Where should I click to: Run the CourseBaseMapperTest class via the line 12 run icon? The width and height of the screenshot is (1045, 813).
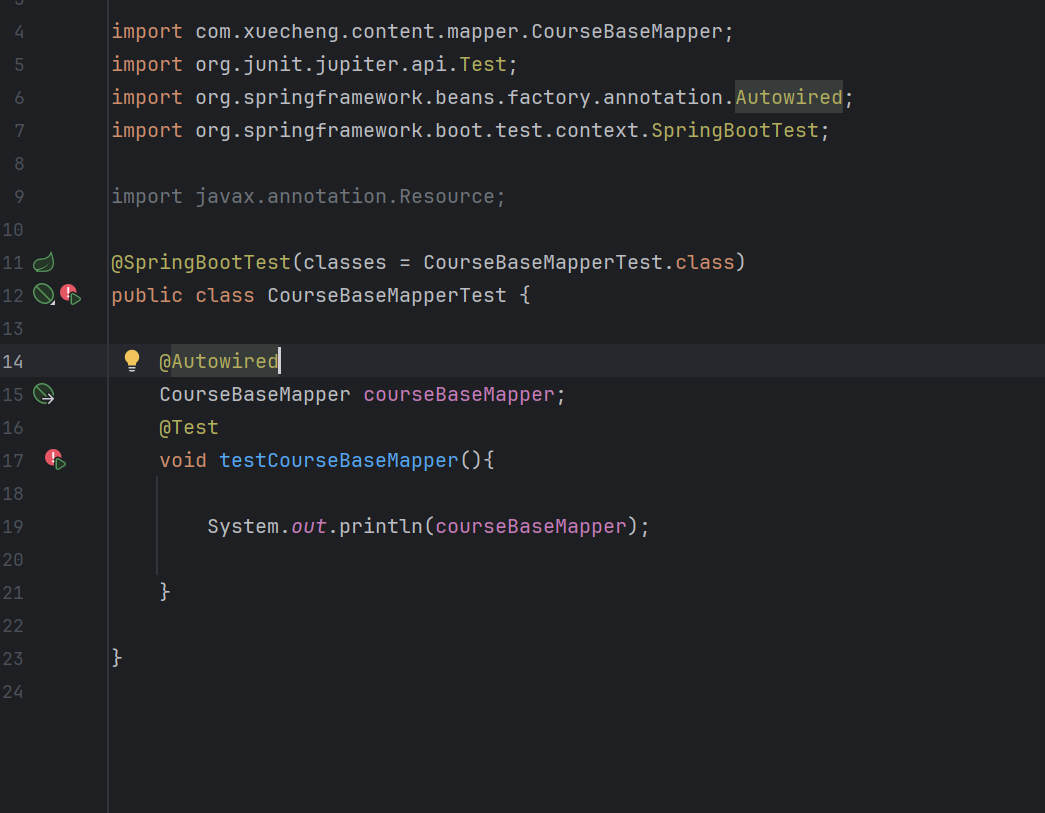pos(71,295)
